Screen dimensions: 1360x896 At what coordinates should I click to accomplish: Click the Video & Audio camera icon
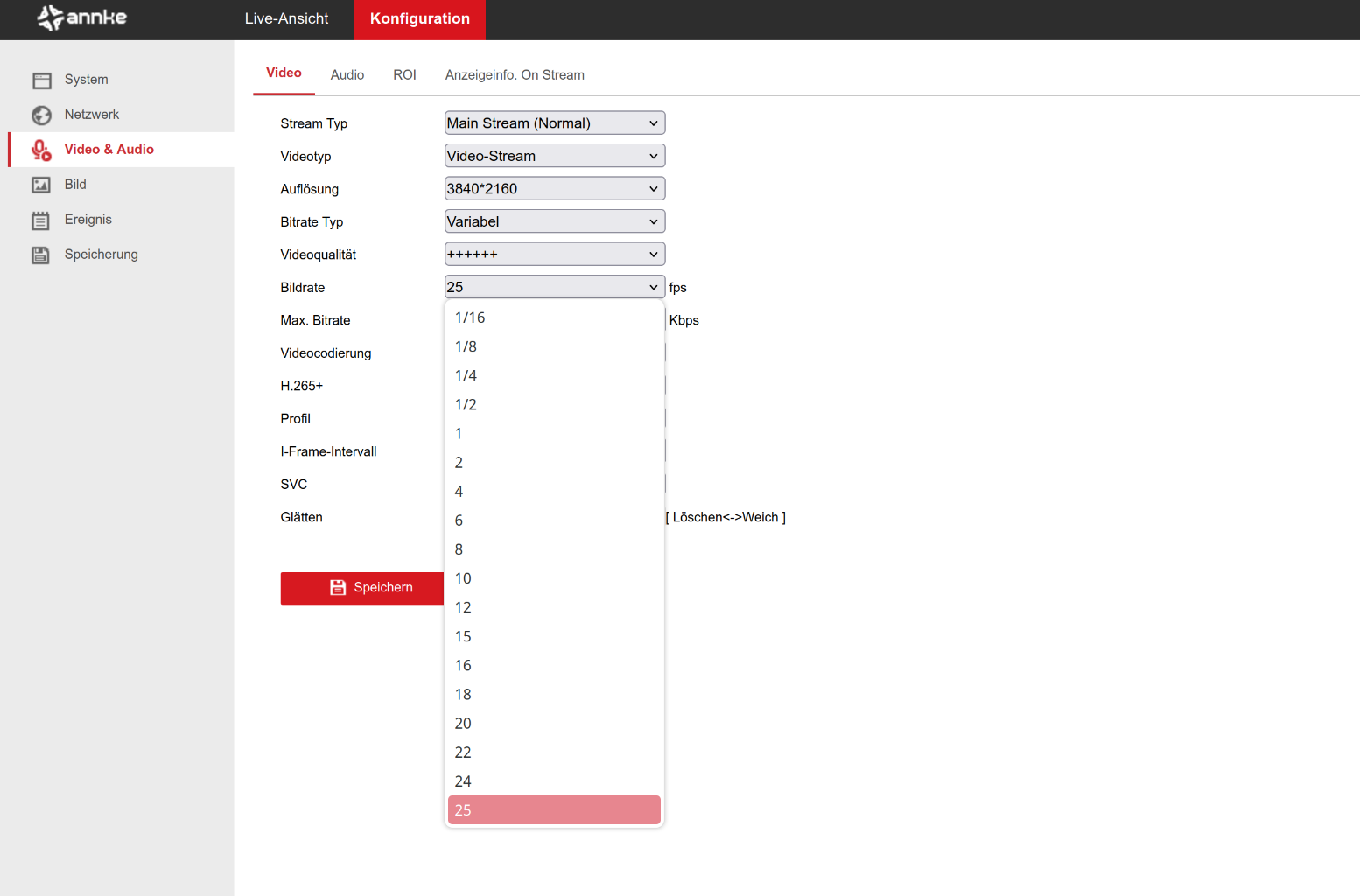[x=41, y=150]
